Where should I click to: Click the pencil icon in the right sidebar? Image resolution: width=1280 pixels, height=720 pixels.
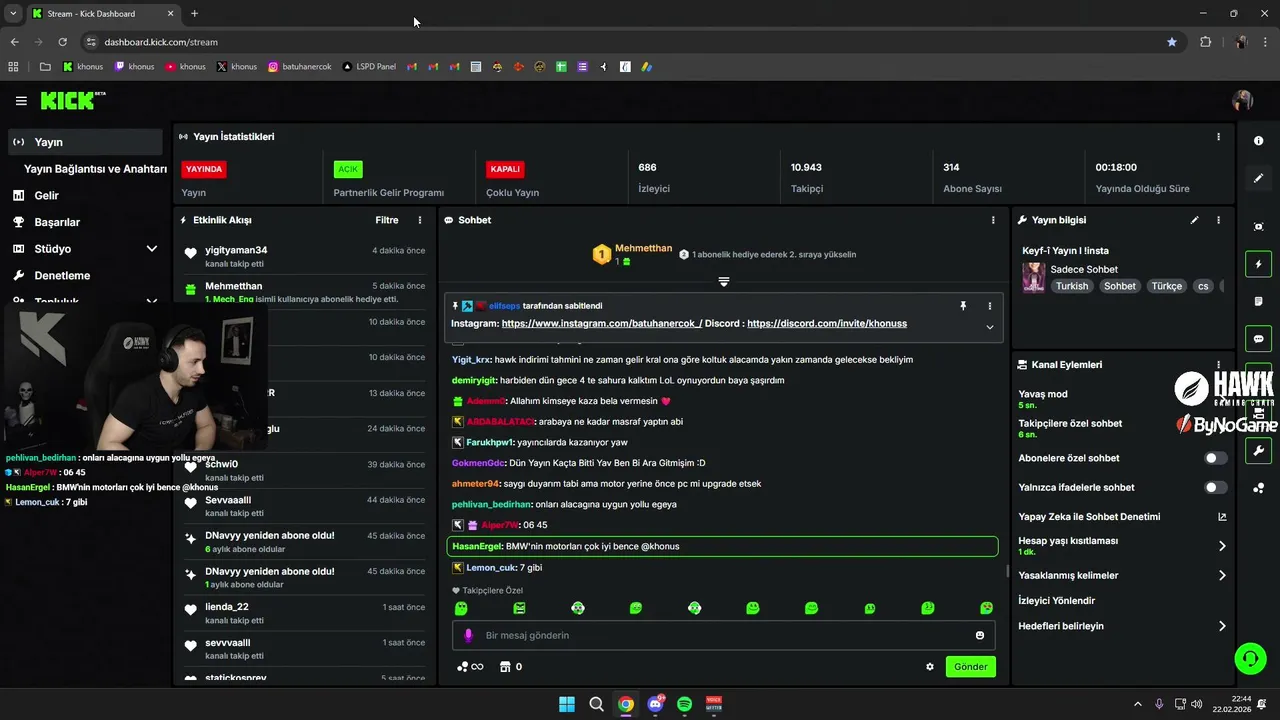(1258, 178)
